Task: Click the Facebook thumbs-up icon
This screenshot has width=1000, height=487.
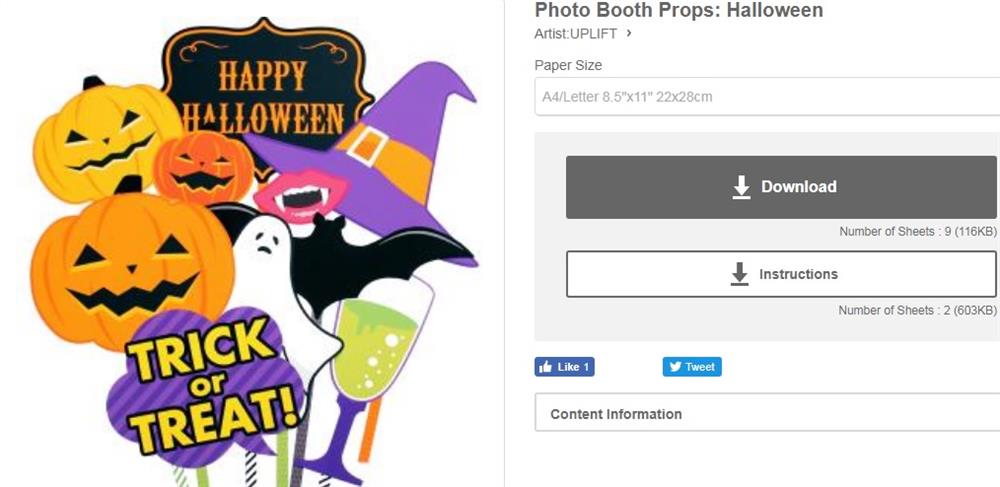Action: coord(545,367)
